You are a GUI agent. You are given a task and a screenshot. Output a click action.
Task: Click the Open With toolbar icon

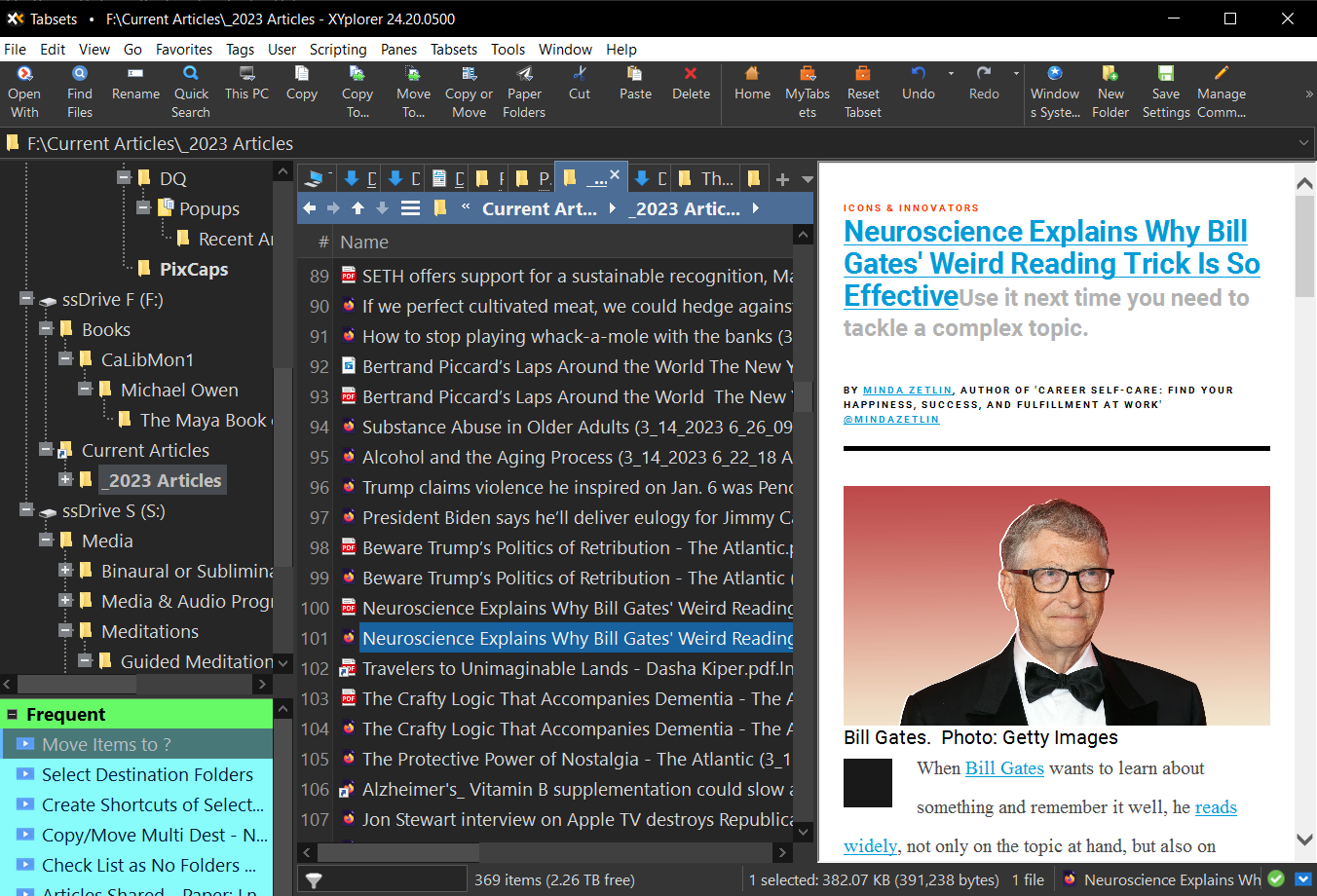click(x=24, y=73)
